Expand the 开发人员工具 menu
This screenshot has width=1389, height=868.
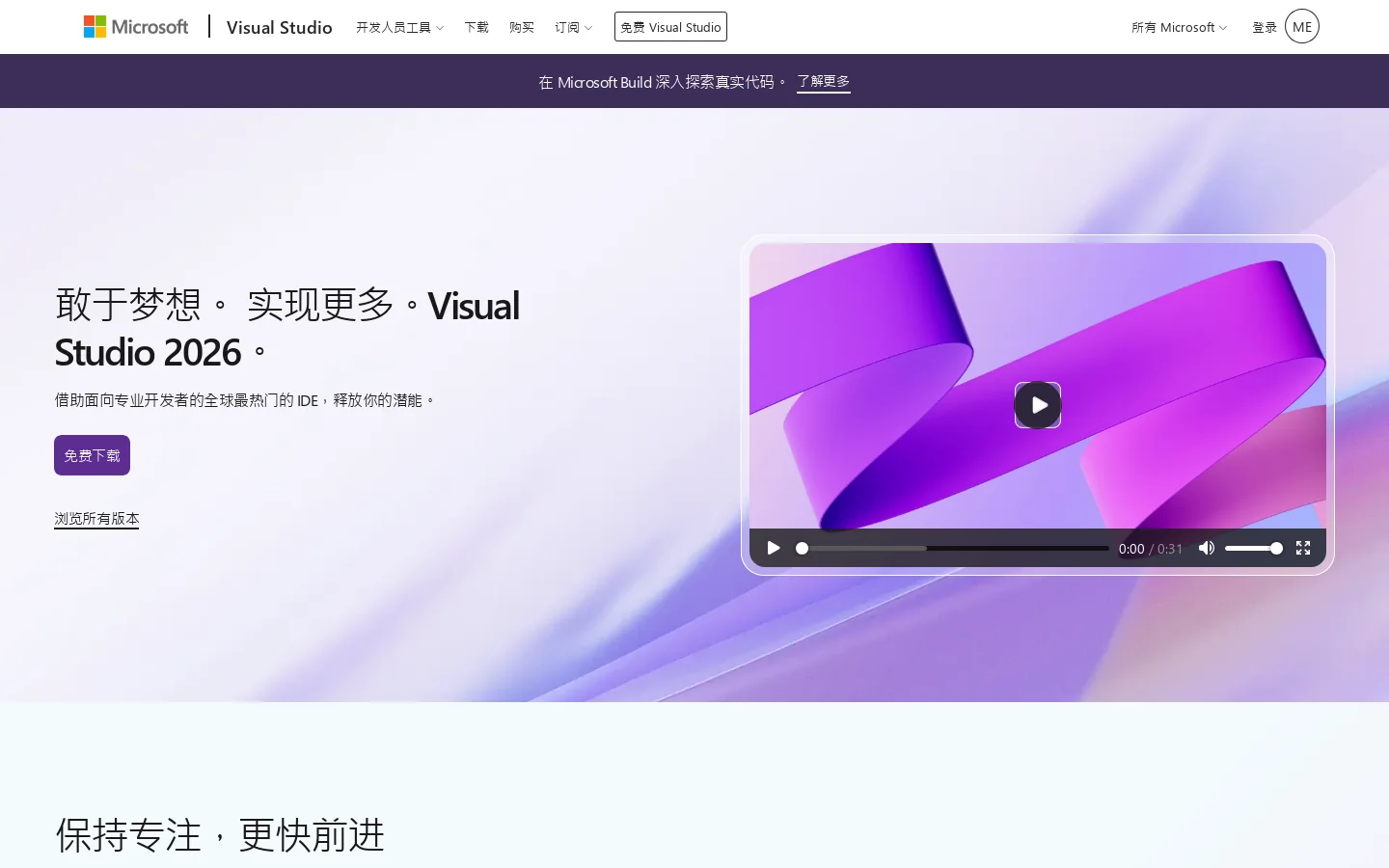399,27
